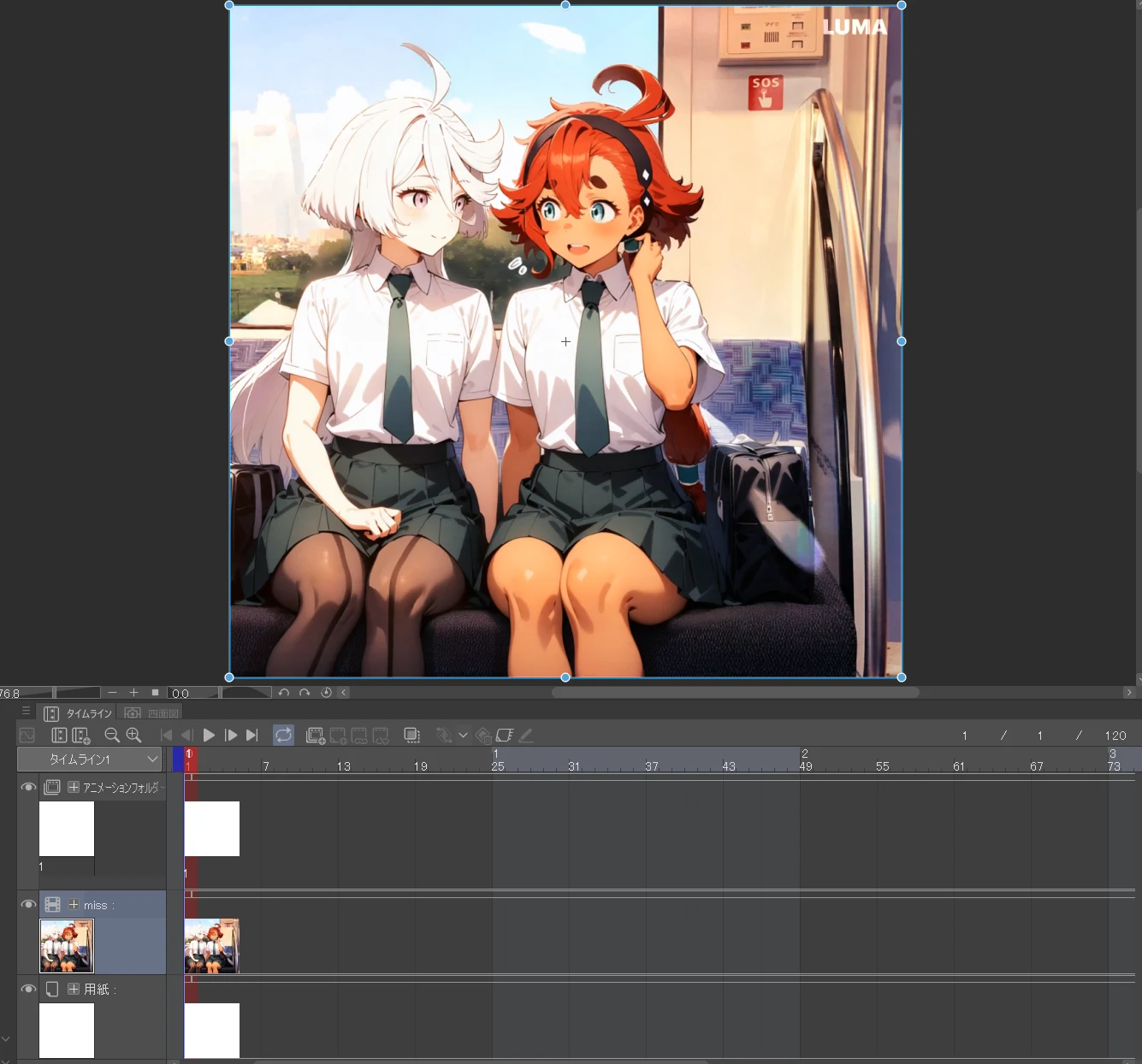Viewport: 1142px width, 1064px height.
Task: Click the horizontal canvas scrollbar
Action: coord(736,692)
